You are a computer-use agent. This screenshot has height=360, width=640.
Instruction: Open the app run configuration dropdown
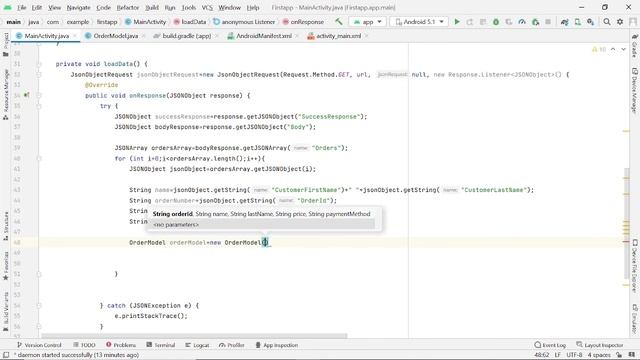point(368,22)
